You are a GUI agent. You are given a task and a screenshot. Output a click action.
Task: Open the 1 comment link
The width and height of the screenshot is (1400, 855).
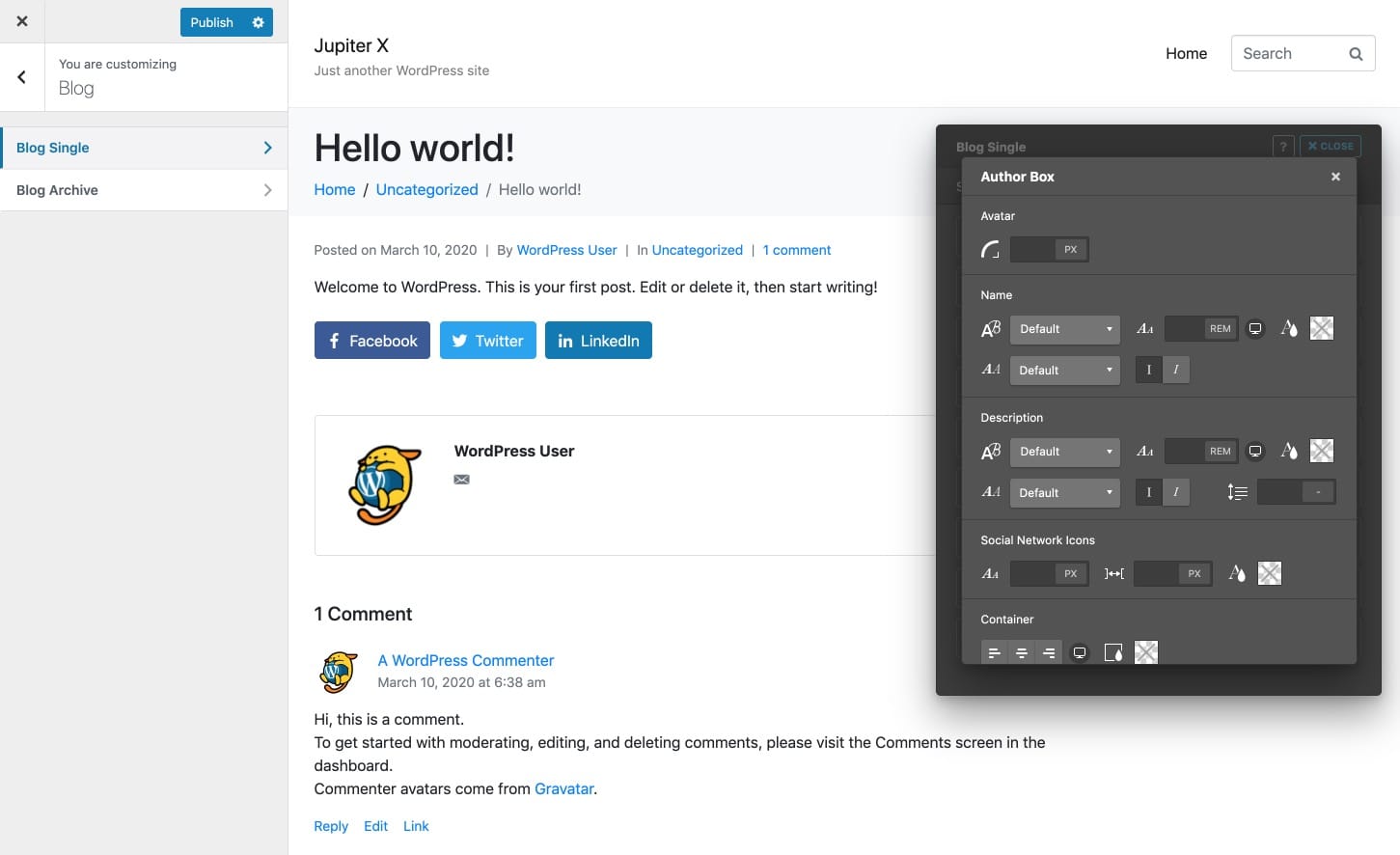(797, 250)
